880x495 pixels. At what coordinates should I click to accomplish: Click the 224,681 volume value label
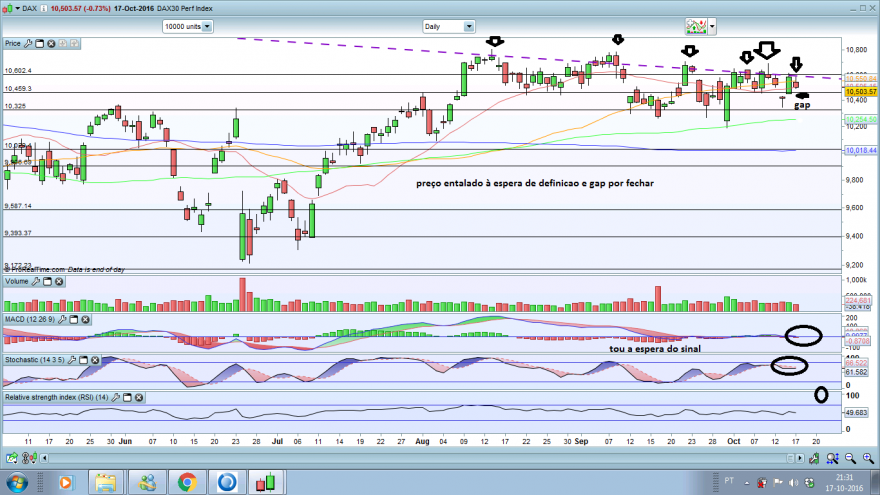click(x=858, y=301)
